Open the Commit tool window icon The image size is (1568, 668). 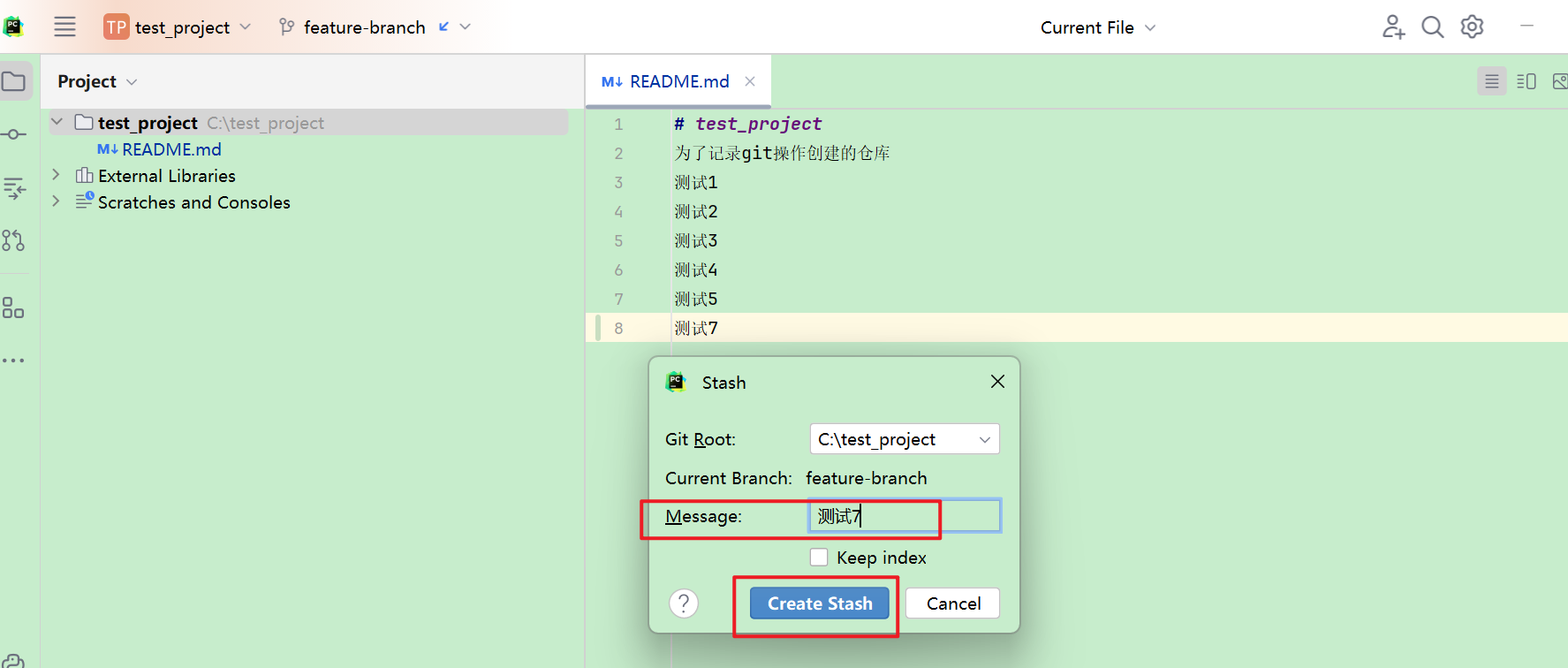pyautogui.click(x=14, y=134)
